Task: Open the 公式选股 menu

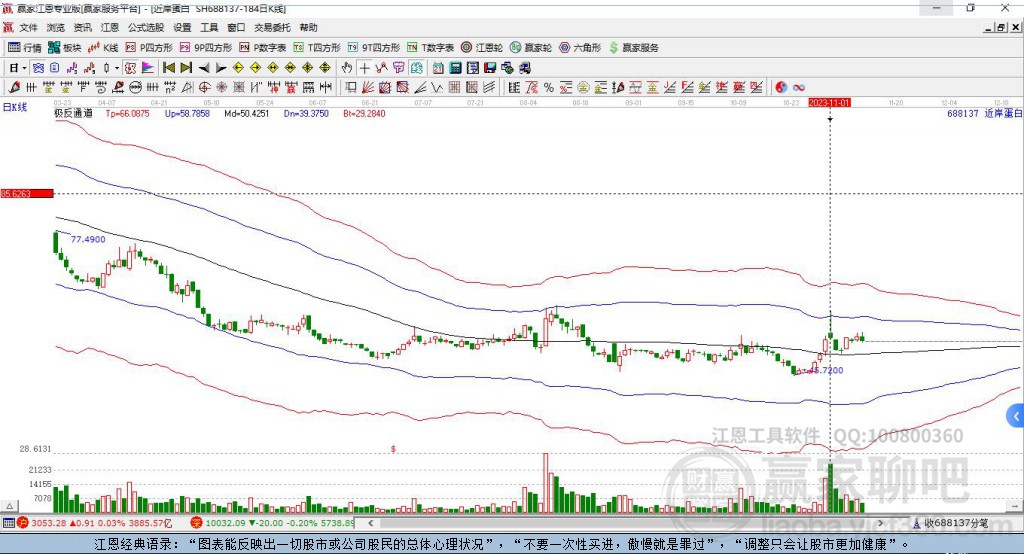Action: tap(146, 27)
